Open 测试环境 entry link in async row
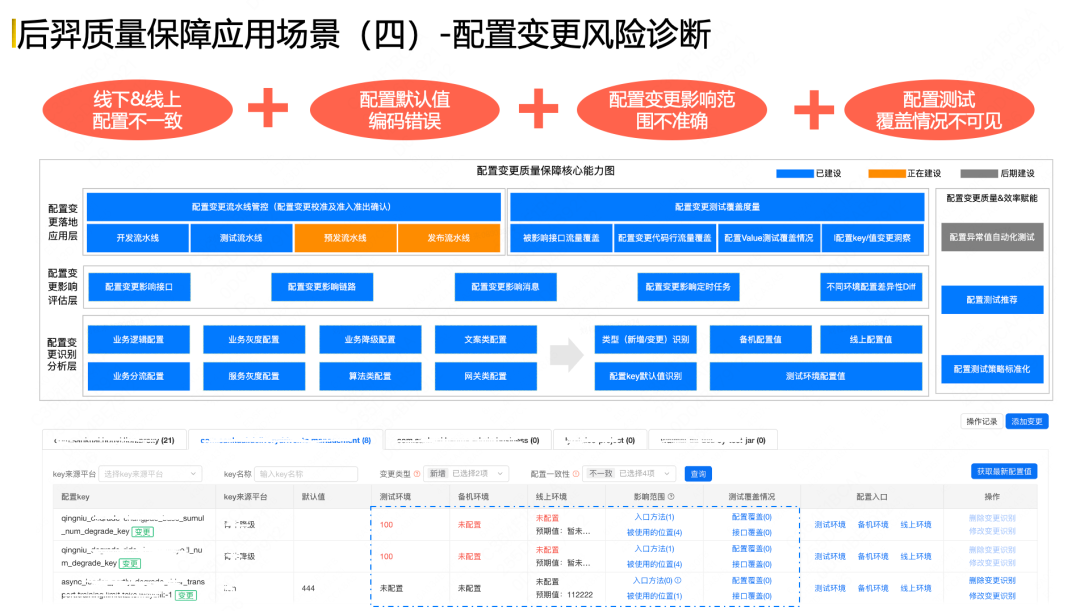 pyautogui.click(x=830, y=588)
